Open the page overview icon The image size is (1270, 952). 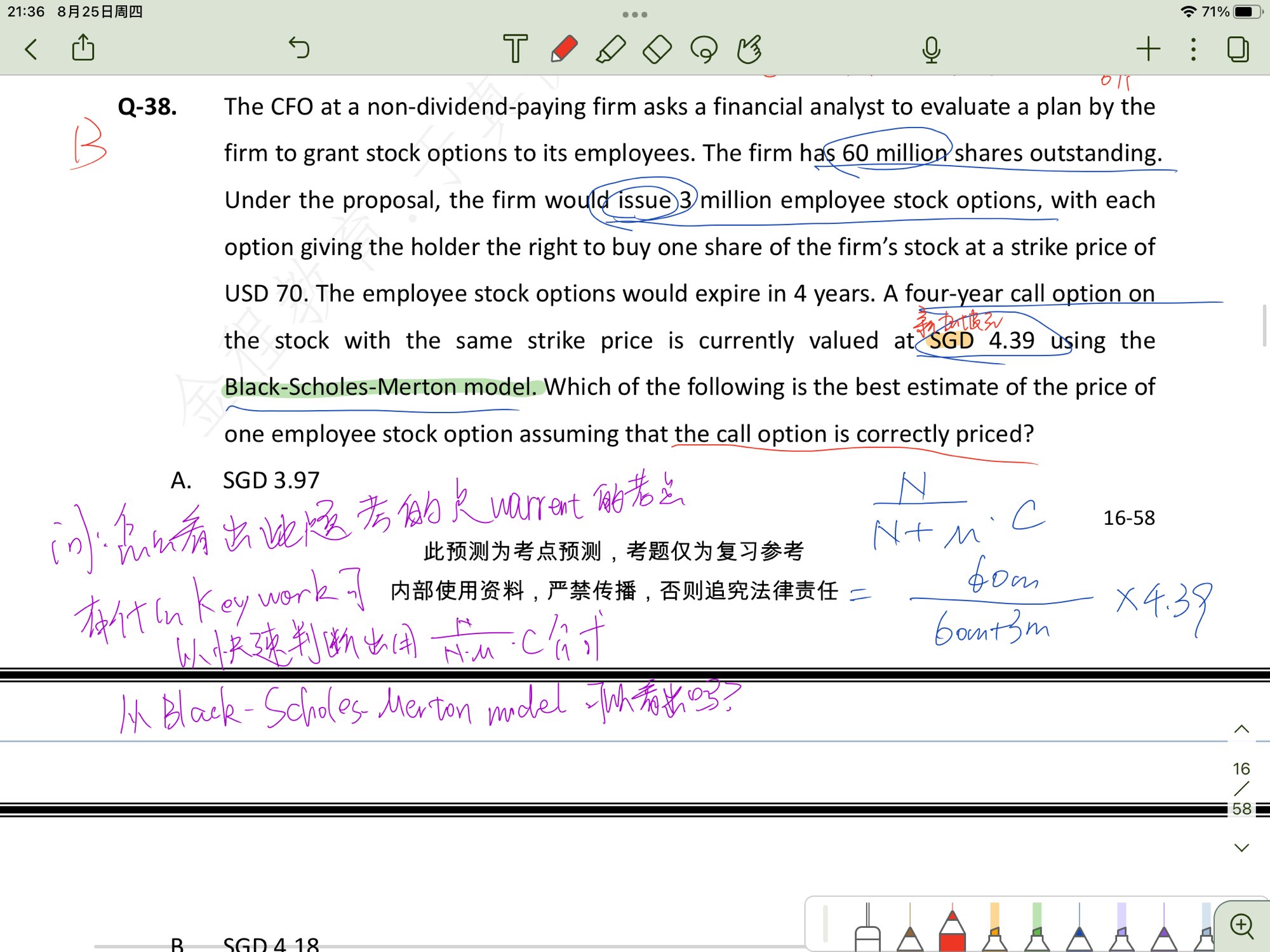(x=1238, y=49)
